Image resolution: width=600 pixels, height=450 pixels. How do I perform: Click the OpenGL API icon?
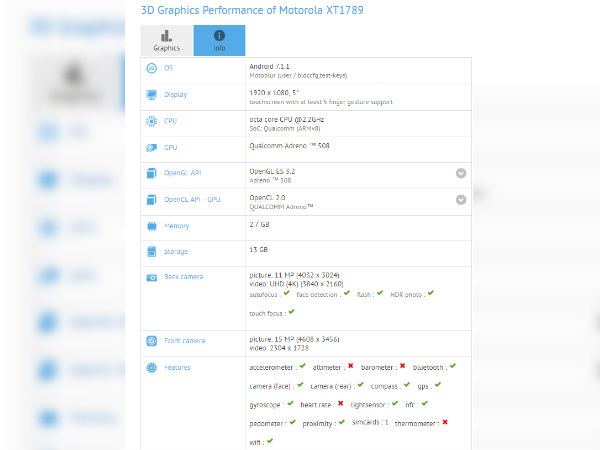pos(152,173)
